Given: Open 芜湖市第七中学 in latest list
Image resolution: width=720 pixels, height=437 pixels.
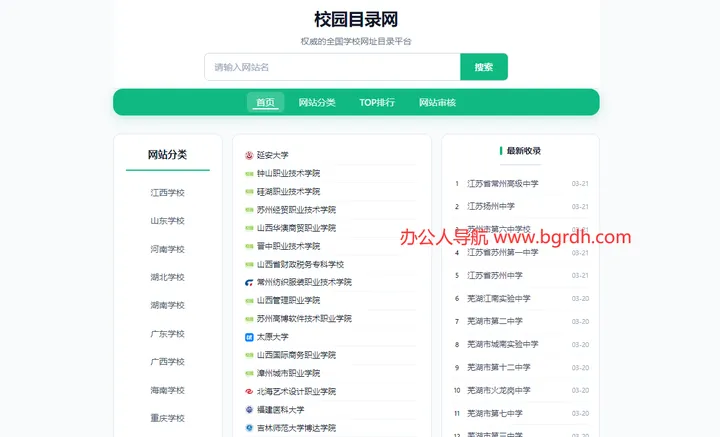Looking at the screenshot, I should (x=495, y=413).
